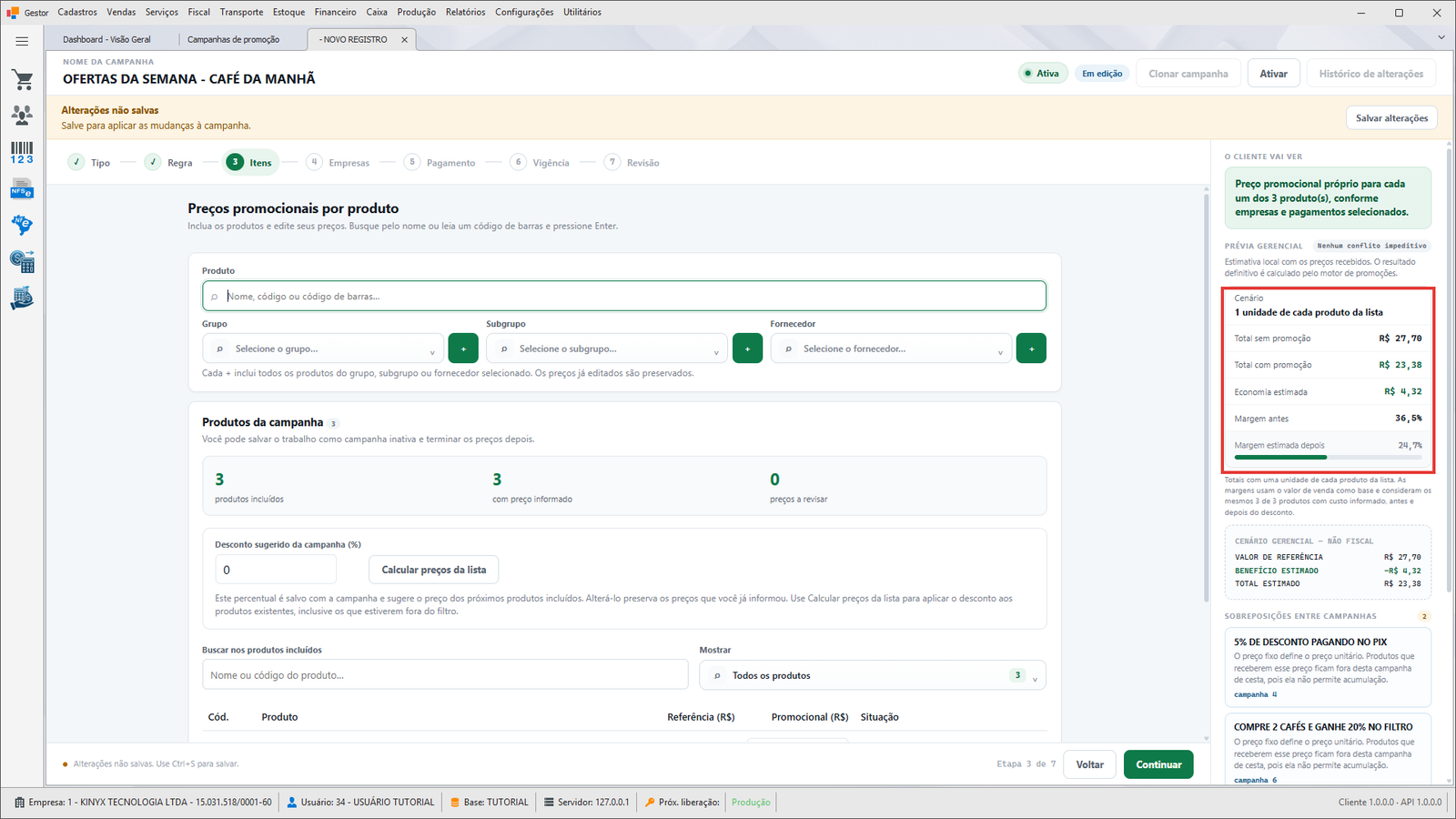
Task: Open the shopping cart sales icon
Action: (22, 80)
